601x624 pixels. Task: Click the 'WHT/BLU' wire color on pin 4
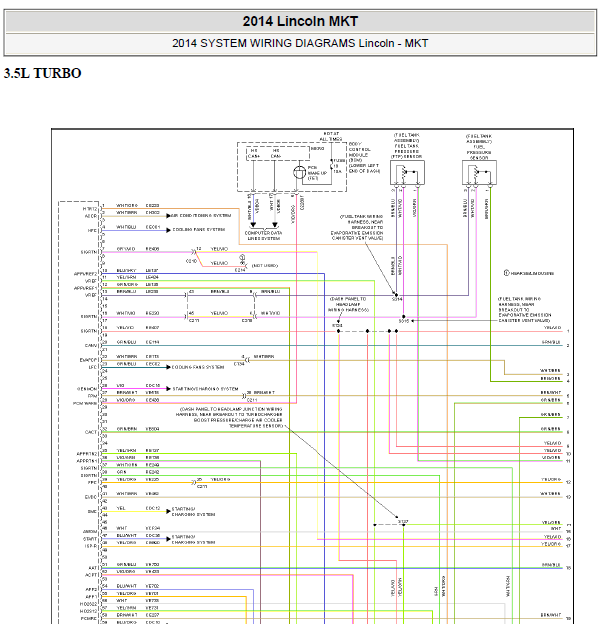point(126,227)
